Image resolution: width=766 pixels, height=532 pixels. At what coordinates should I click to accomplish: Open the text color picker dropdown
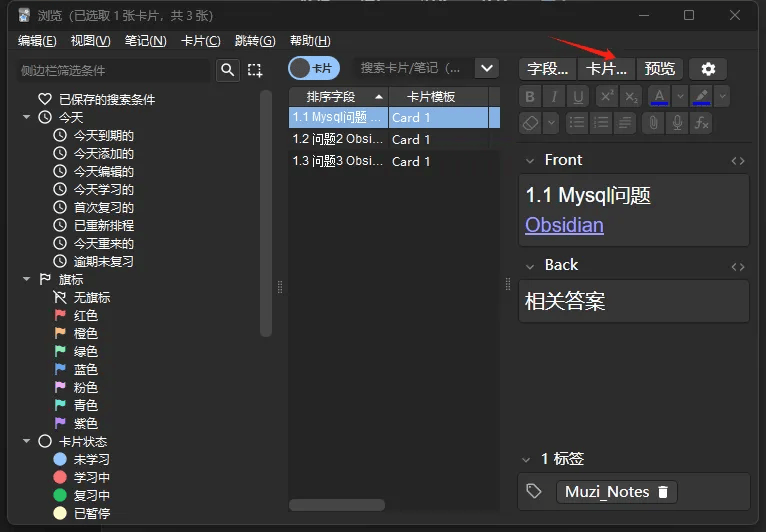pyautogui.click(x=680, y=96)
